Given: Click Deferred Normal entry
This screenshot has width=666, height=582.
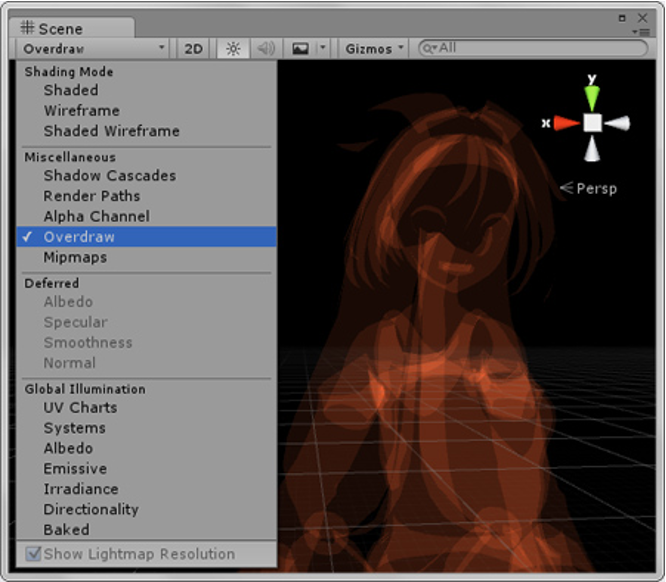Looking at the screenshot, I should 147,363.
